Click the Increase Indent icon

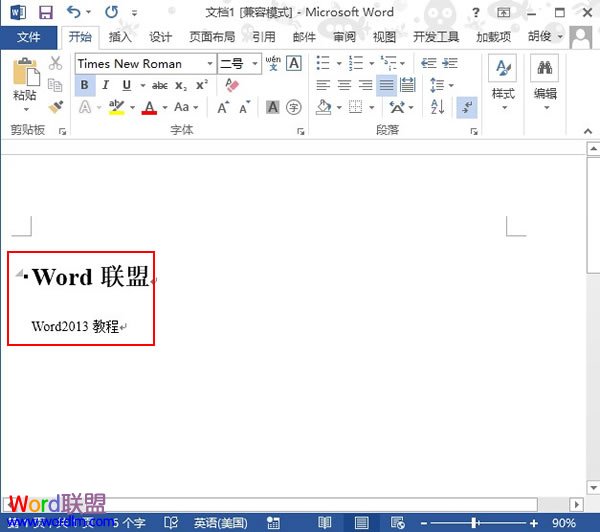450,63
